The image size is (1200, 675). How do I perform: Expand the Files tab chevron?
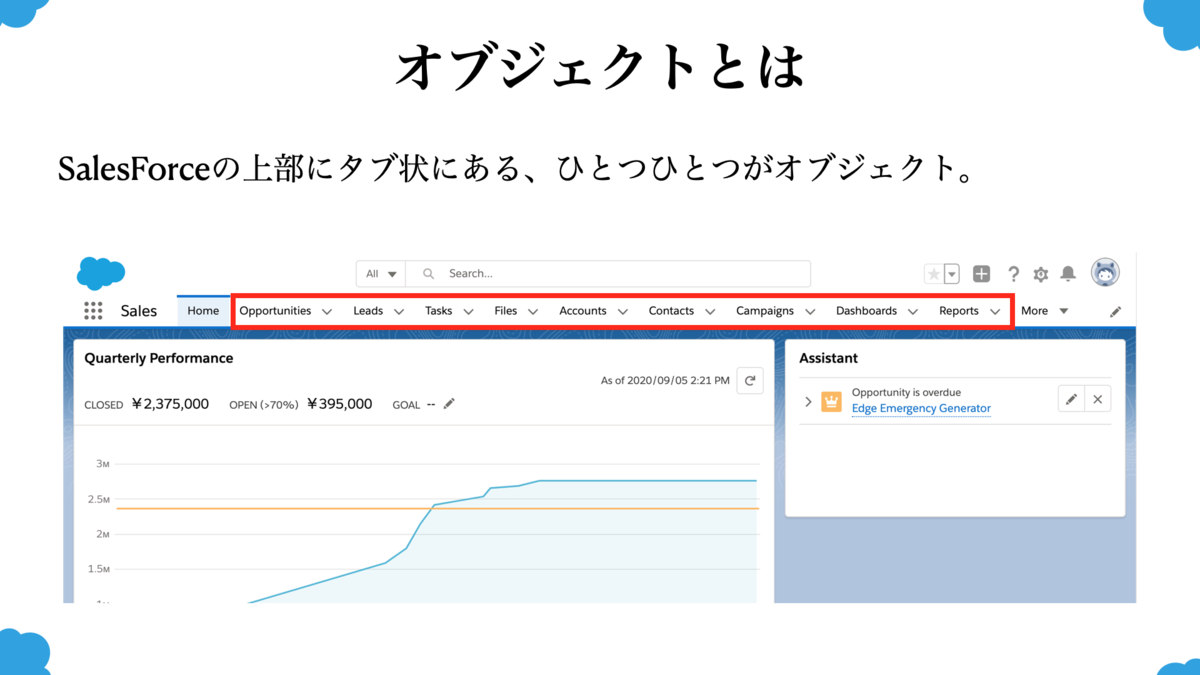pos(533,311)
